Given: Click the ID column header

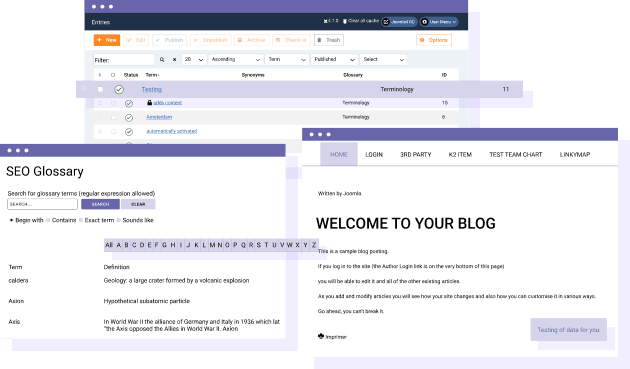Looking at the screenshot, I should point(444,75).
